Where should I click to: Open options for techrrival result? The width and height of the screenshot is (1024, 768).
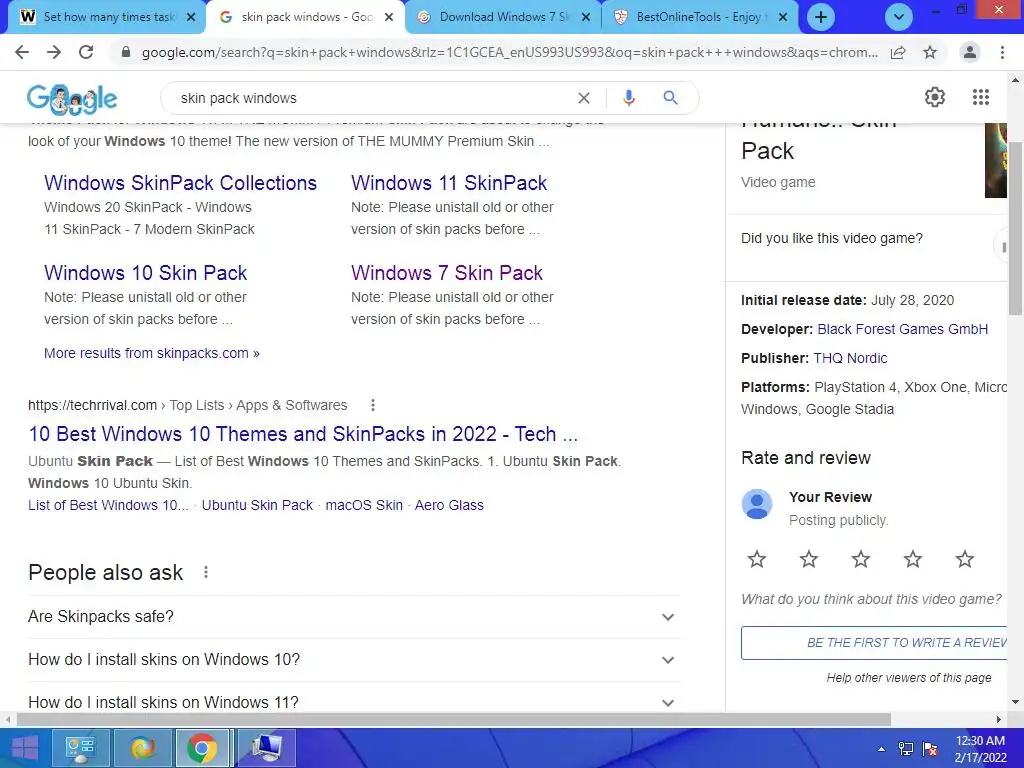coord(373,405)
